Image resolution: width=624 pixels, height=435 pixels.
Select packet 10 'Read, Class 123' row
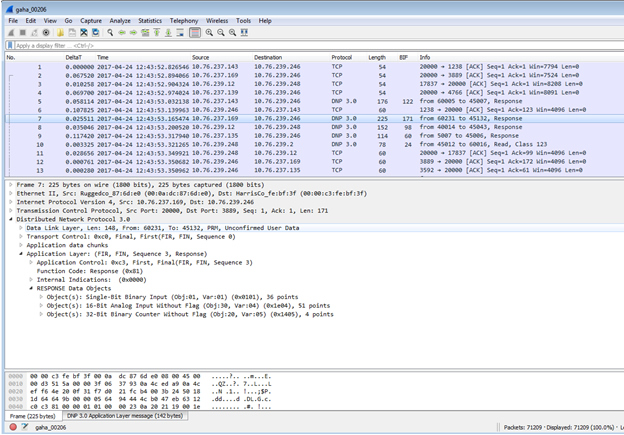(314, 144)
